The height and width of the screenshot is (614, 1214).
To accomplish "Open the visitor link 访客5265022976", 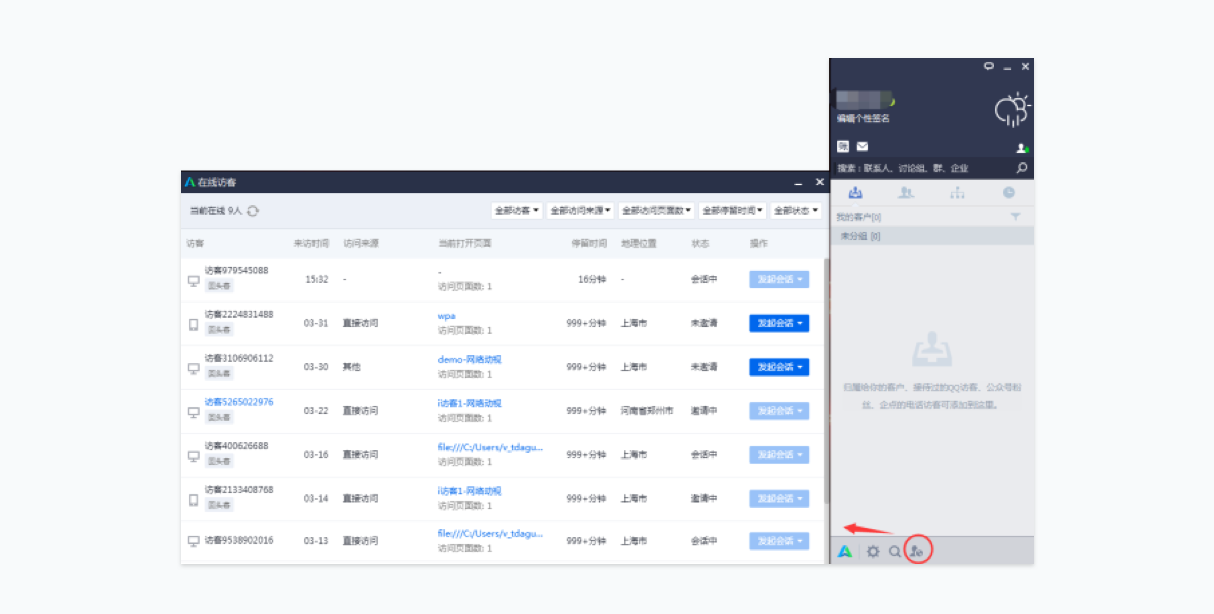I will click(239, 402).
